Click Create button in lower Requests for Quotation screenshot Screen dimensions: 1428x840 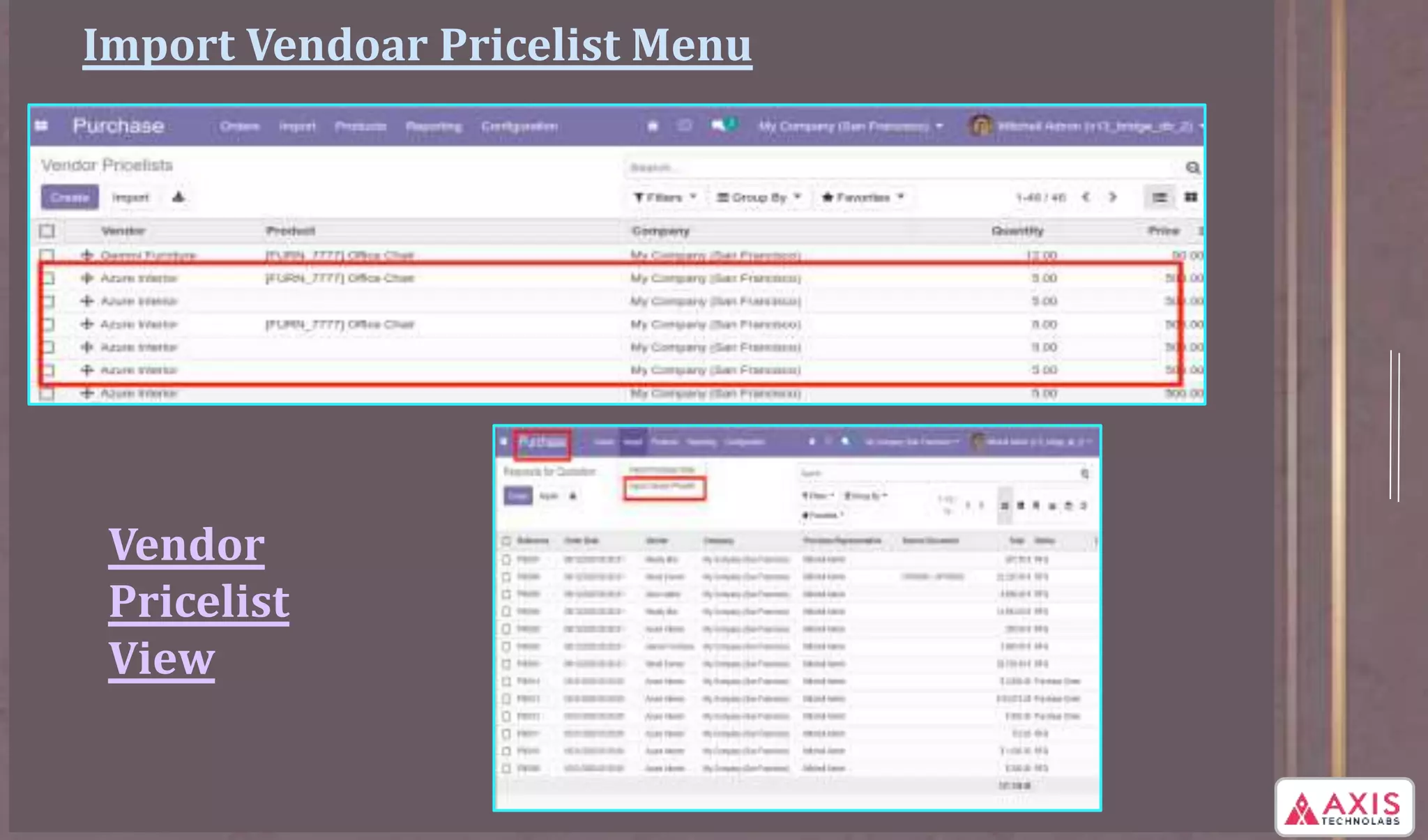pos(517,496)
